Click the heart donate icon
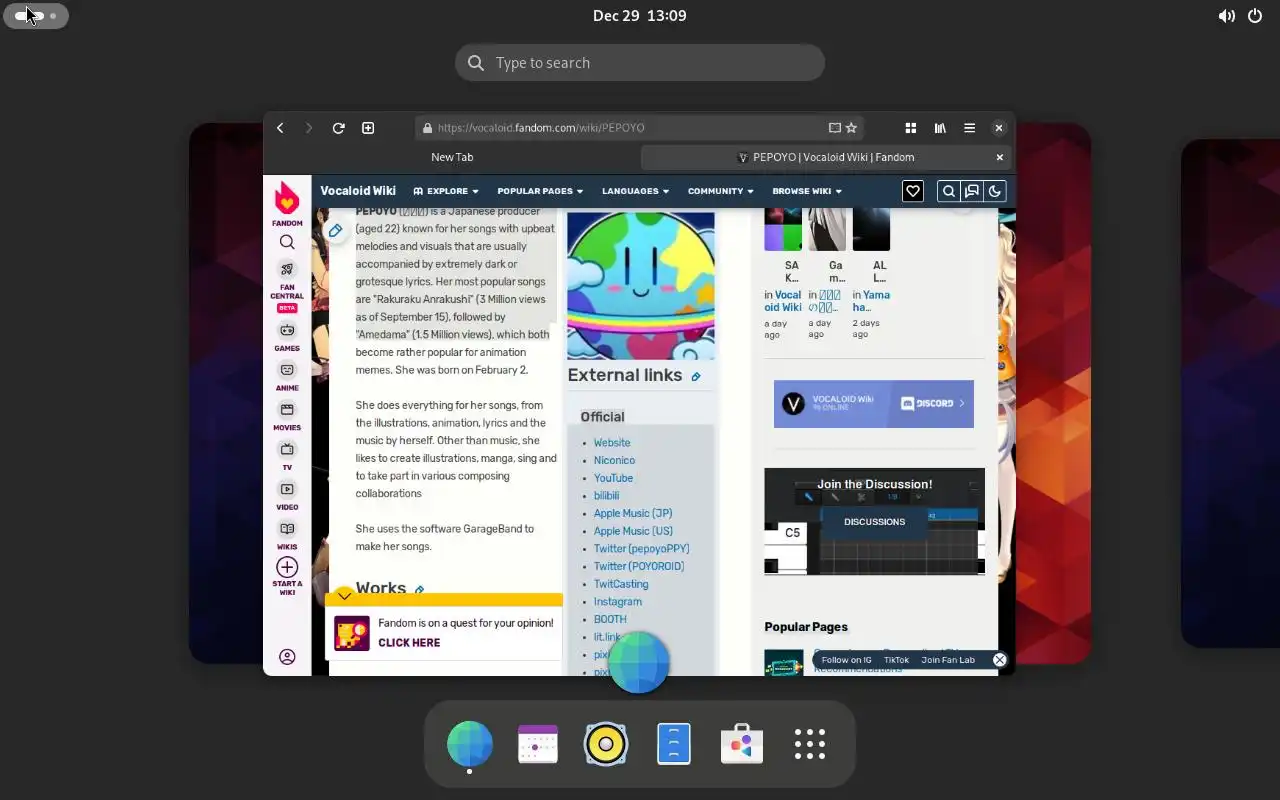Viewport: 1280px width, 800px height. click(912, 191)
